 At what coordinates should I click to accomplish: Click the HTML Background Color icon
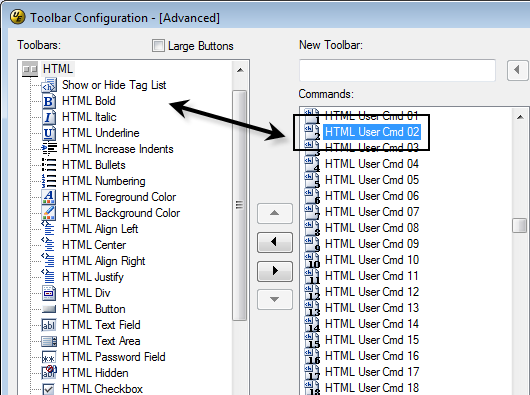pos(49,213)
